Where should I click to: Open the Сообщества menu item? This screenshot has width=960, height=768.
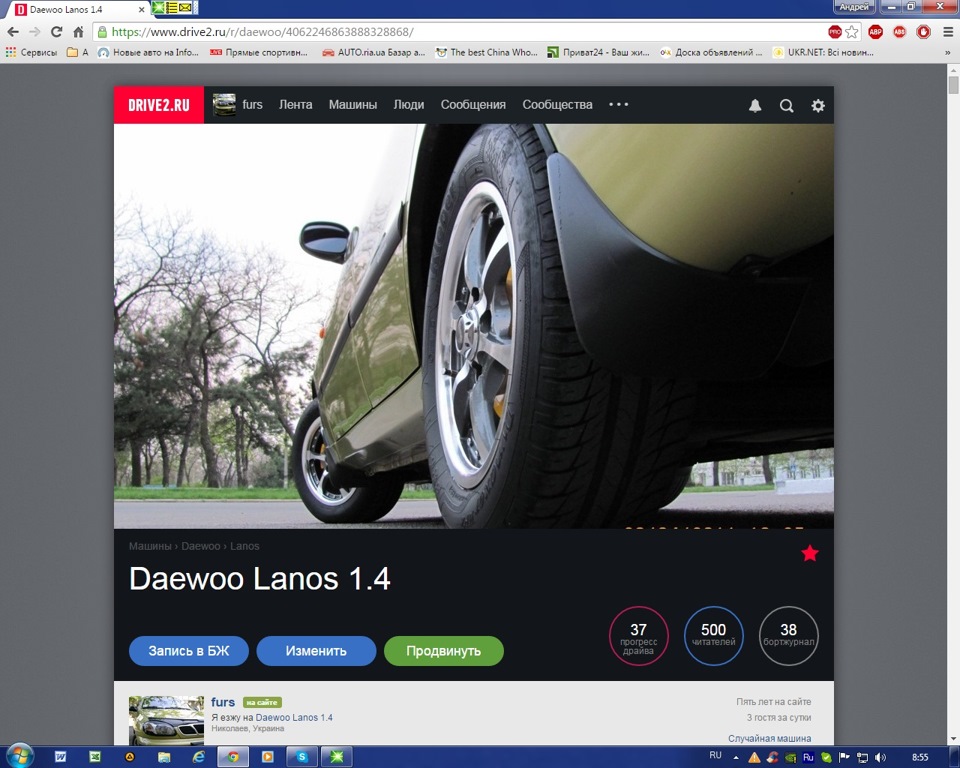[x=557, y=105]
